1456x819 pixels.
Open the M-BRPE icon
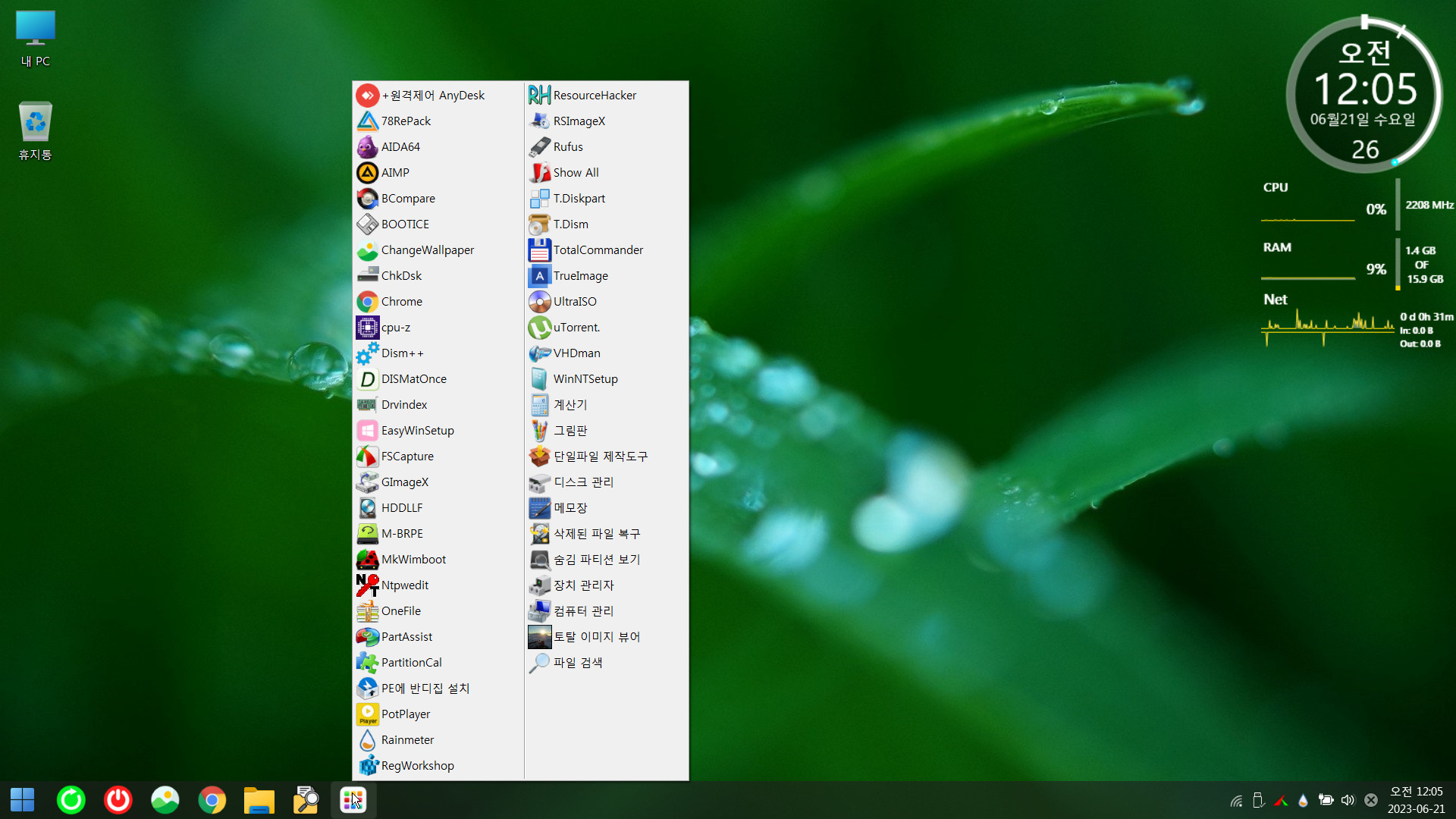[368, 534]
